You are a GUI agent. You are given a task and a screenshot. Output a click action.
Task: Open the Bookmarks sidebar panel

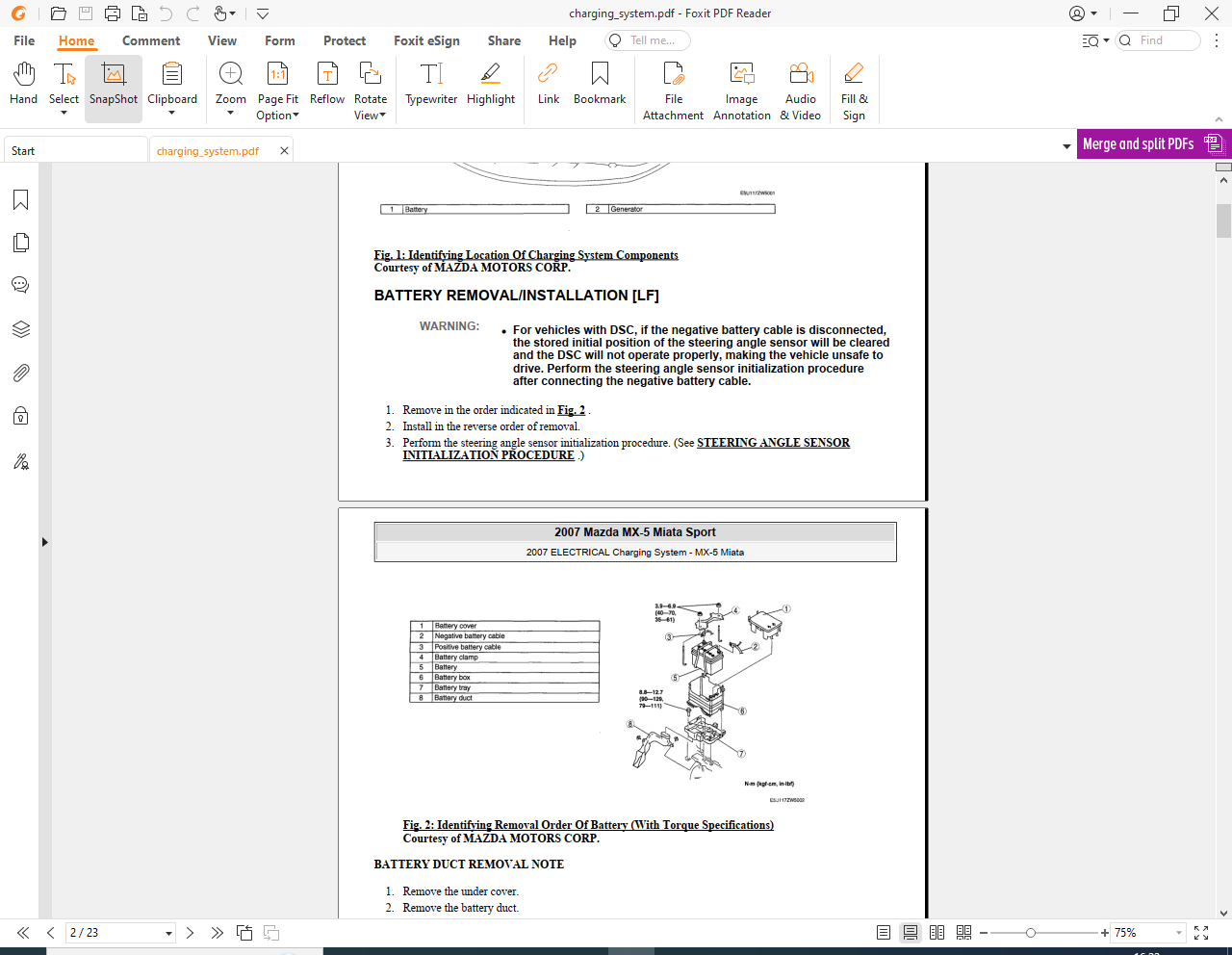coord(20,200)
